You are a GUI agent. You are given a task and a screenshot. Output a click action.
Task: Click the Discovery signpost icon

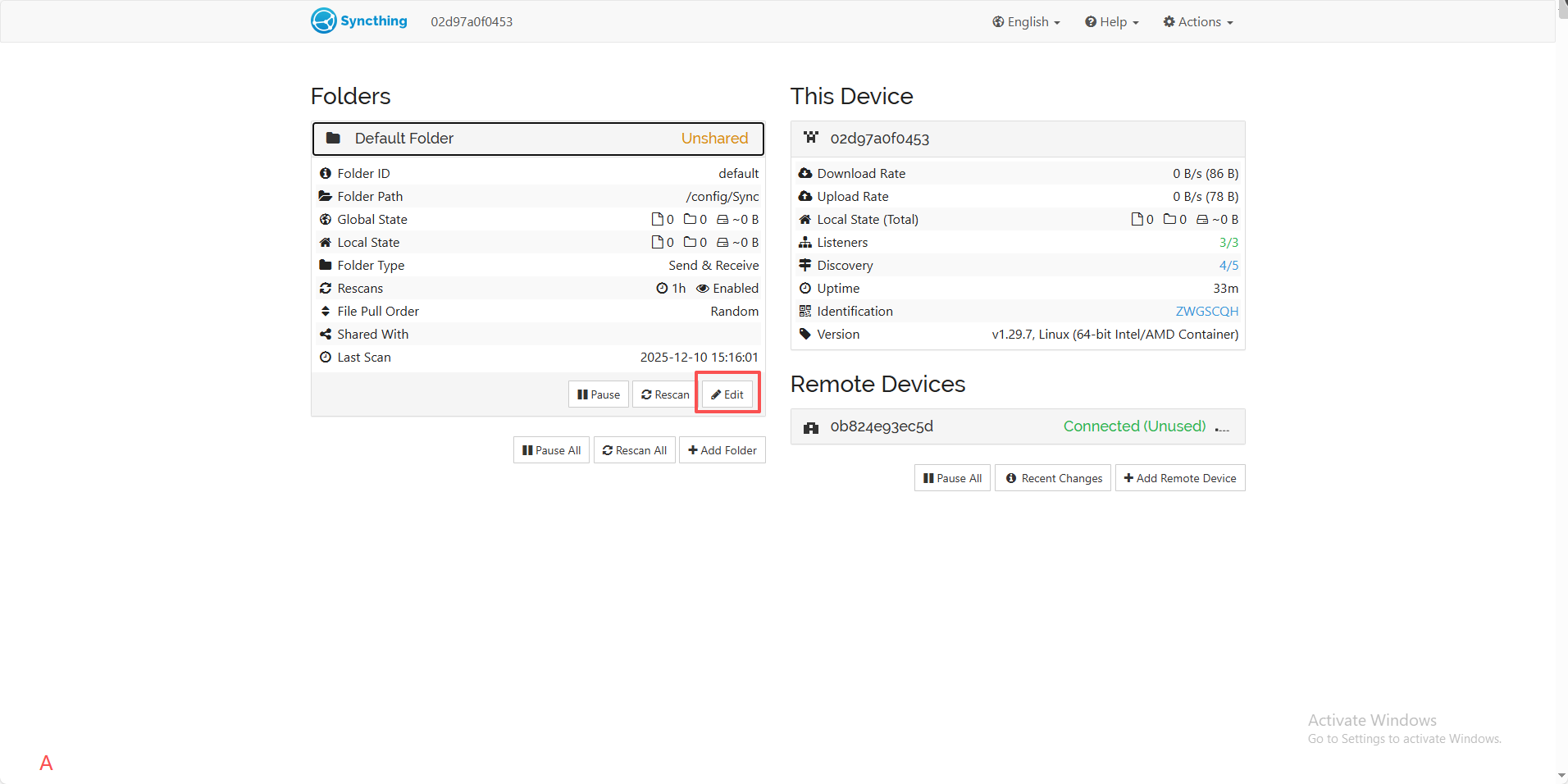[x=805, y=265]
